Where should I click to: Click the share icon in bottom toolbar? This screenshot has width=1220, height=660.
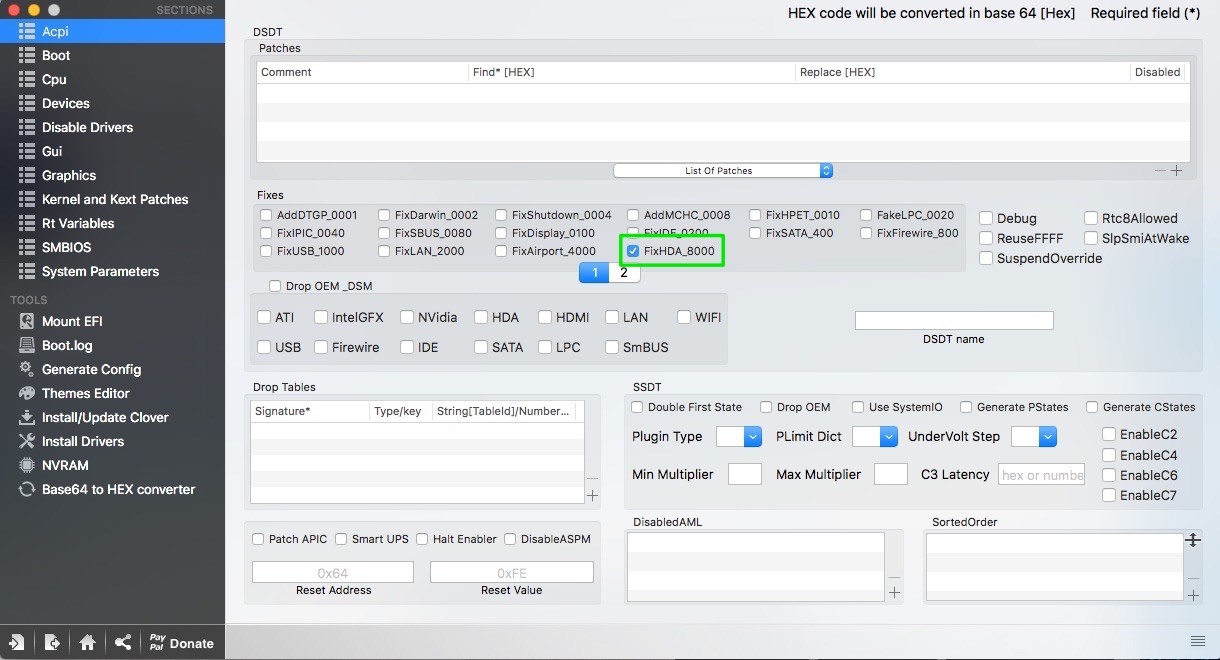(123, 643)
